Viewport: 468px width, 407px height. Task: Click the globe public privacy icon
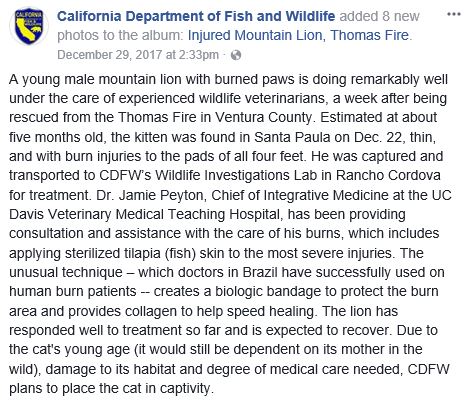[236, 55]
